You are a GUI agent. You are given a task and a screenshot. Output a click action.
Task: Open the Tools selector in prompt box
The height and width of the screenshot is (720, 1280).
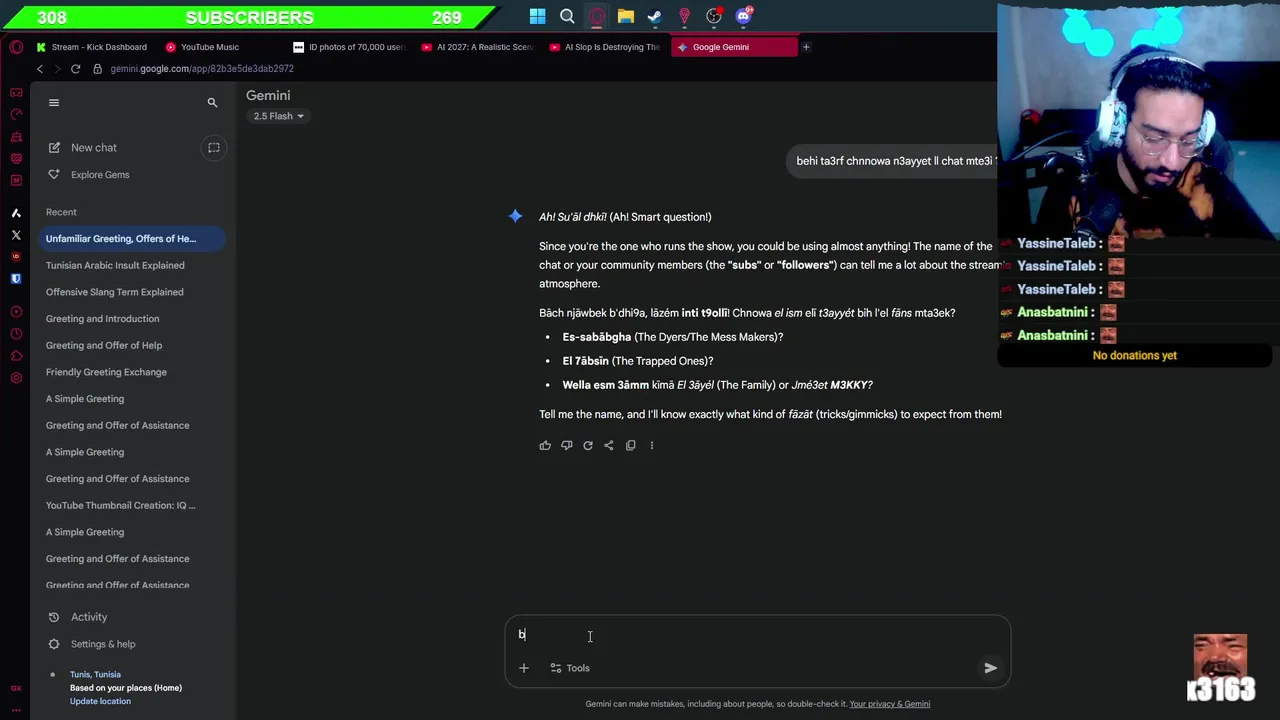570,668
